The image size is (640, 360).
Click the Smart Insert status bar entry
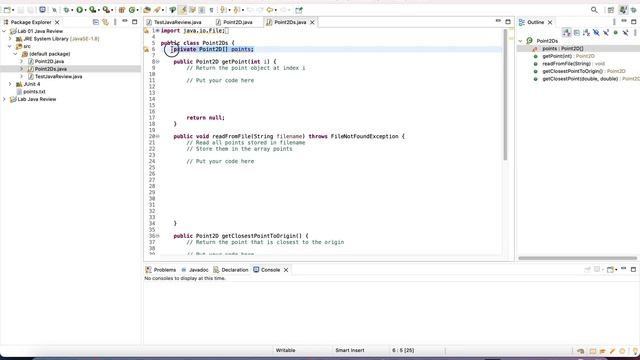pyautogui.click(x=350, y=350)
